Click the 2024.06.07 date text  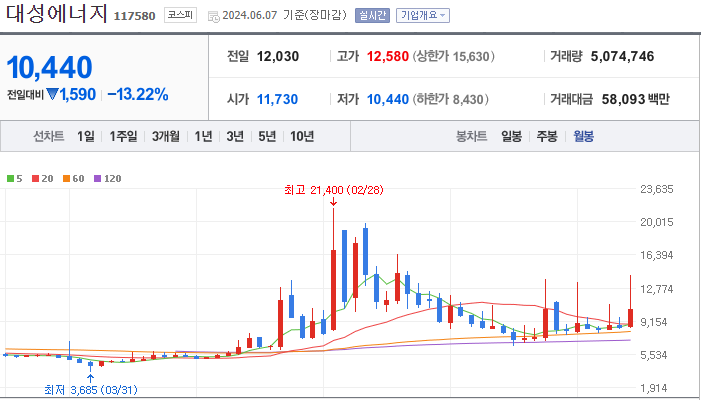(250, 16)
